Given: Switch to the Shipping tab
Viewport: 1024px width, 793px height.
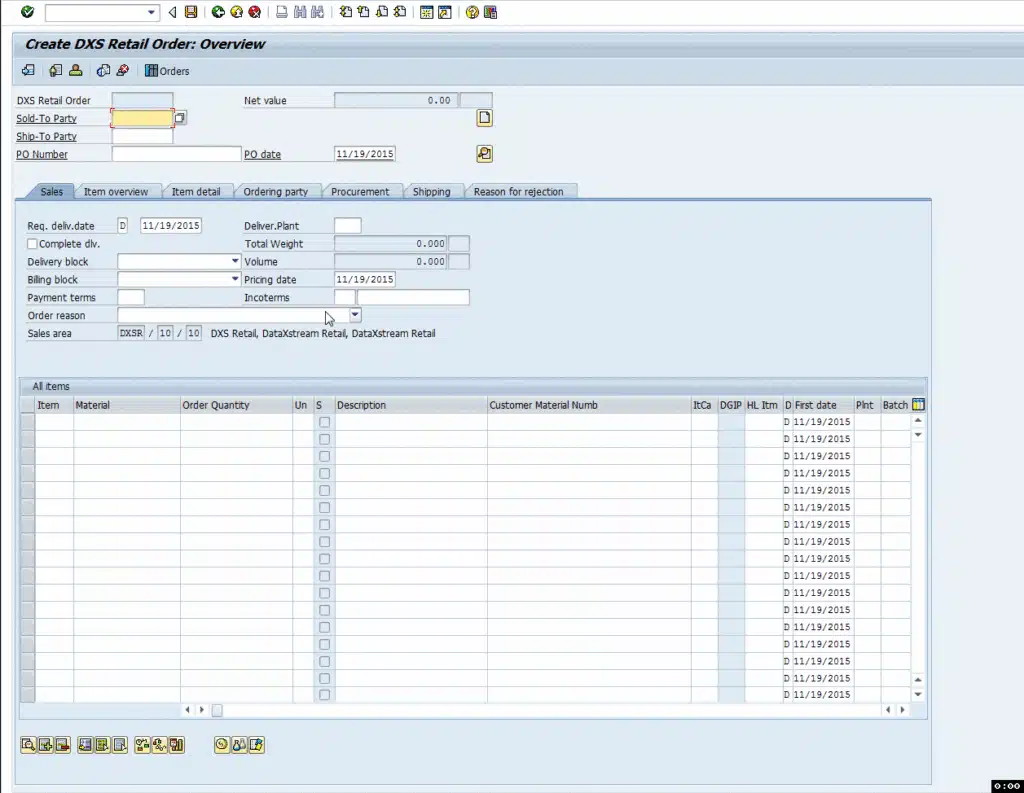Looking at the screenshot, I should [x=433, y=191].
